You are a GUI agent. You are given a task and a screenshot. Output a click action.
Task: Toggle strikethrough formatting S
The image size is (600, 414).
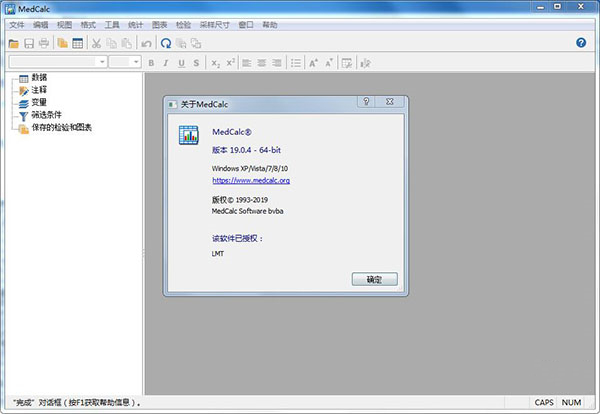click(x=196, y=63)
